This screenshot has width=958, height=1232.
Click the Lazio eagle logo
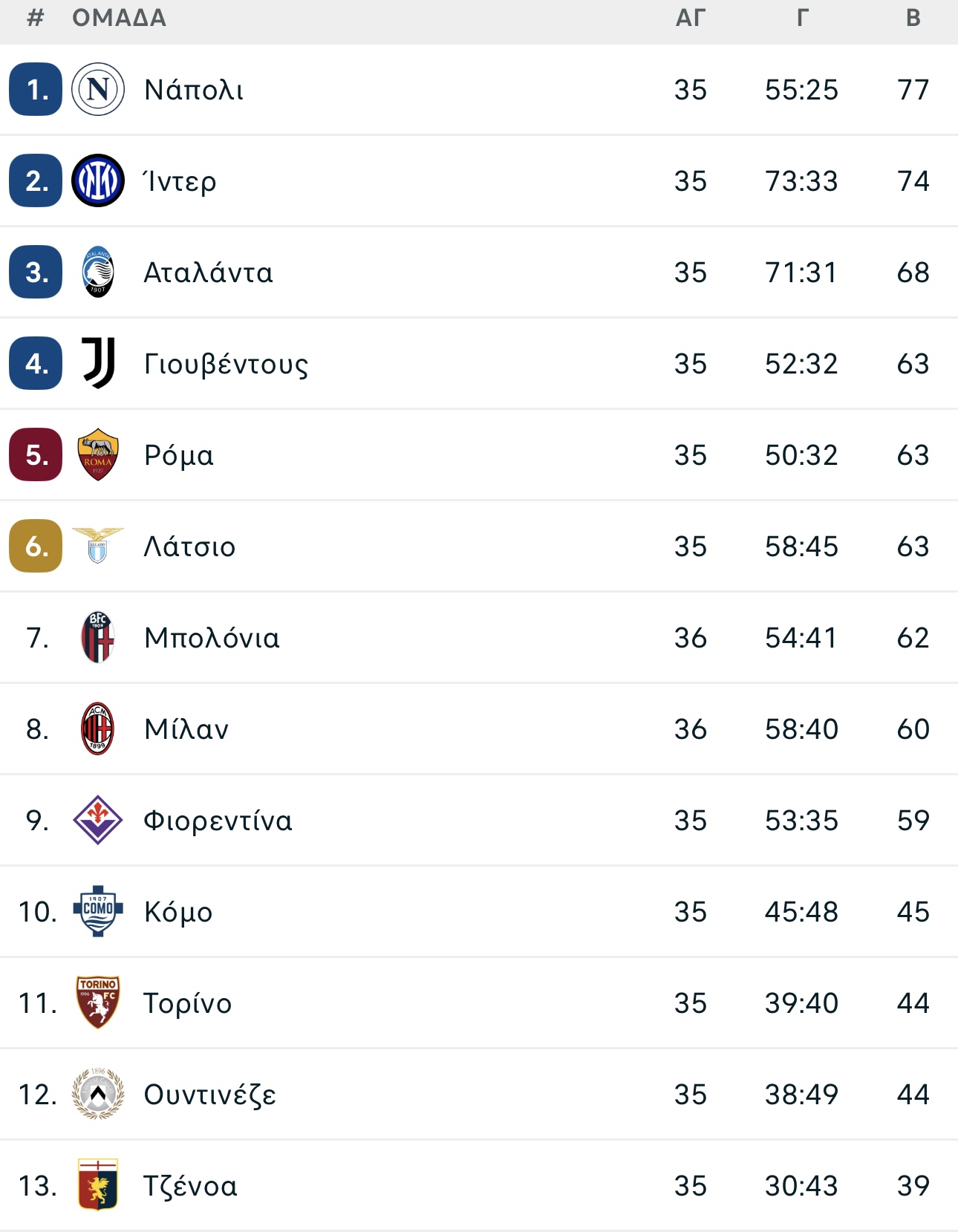98,546
